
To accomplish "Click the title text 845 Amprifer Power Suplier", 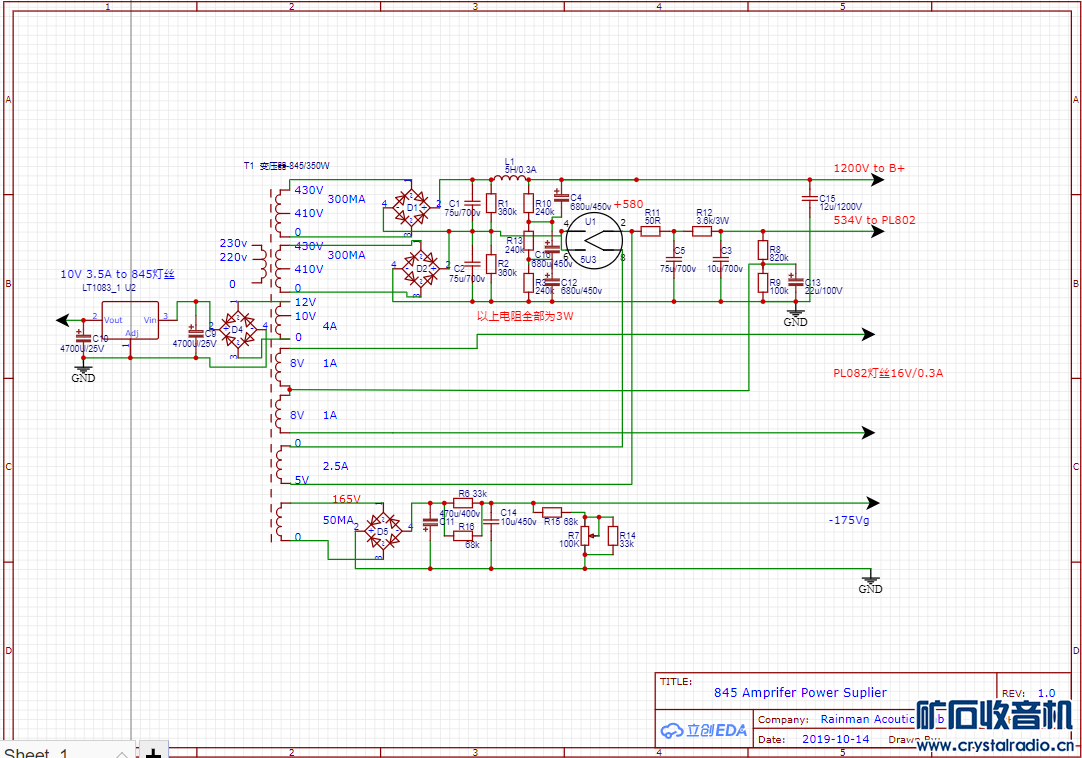I will (800, 692).
